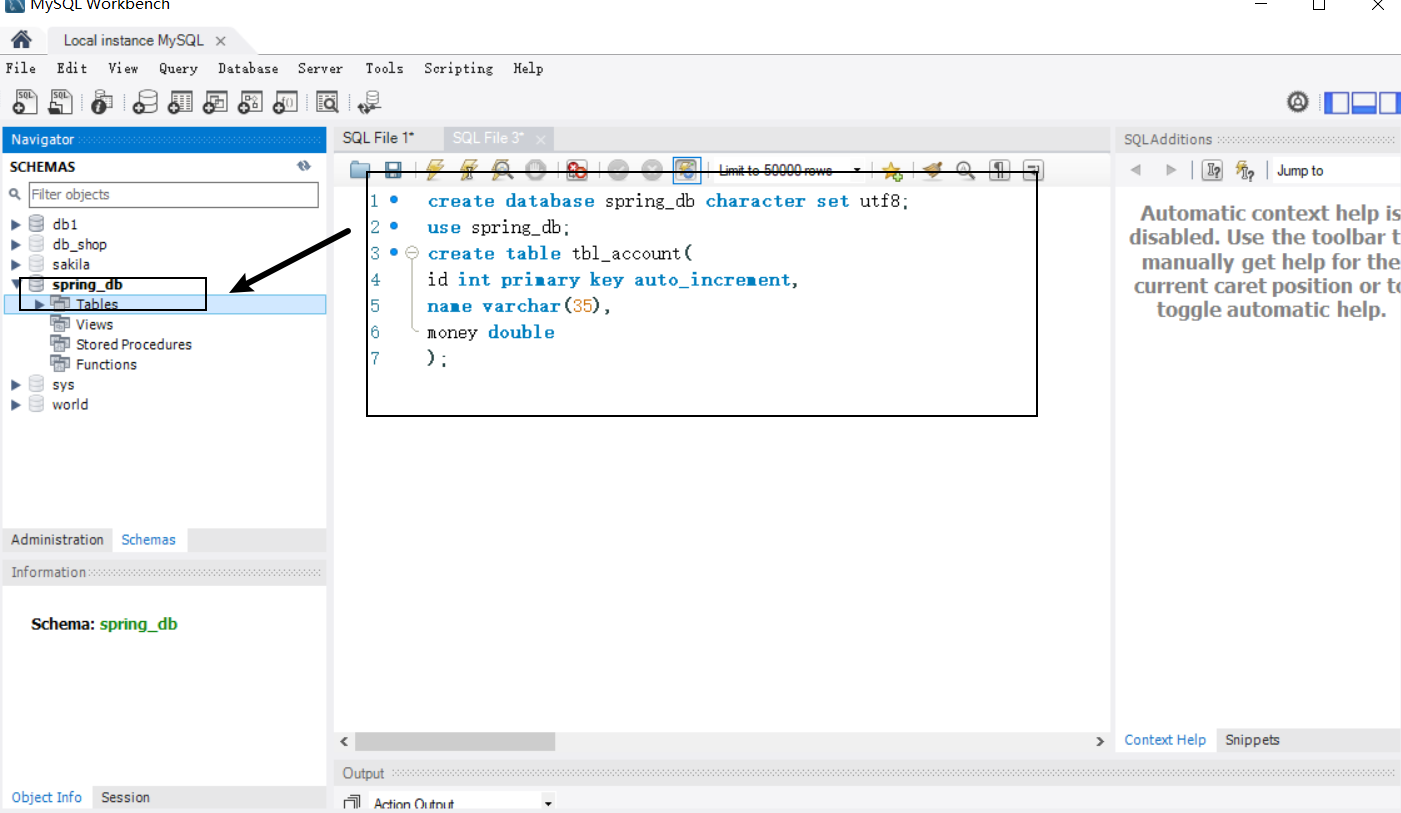Expand the world schema
Image resolution: width=1401 pixels, height=813 pixels.
(x=16, y=404)
